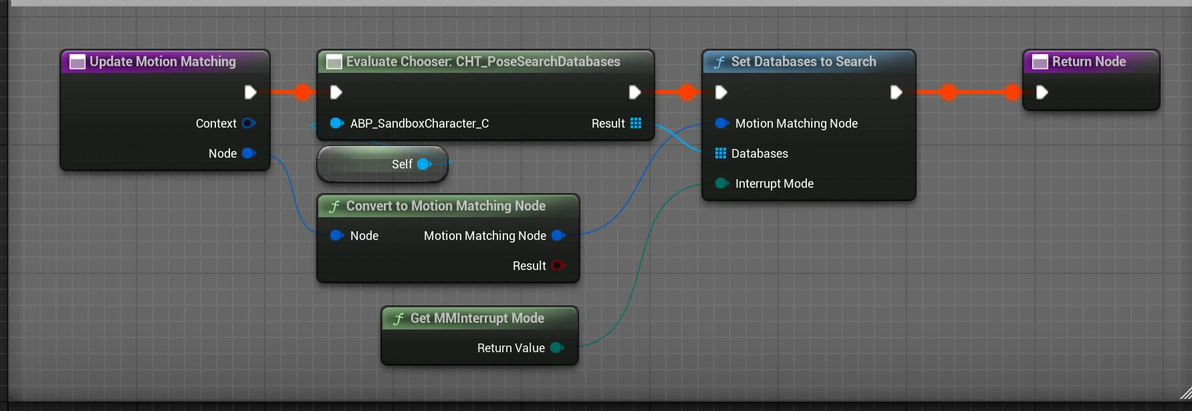Click the Databases label

[x=759, y=153]
